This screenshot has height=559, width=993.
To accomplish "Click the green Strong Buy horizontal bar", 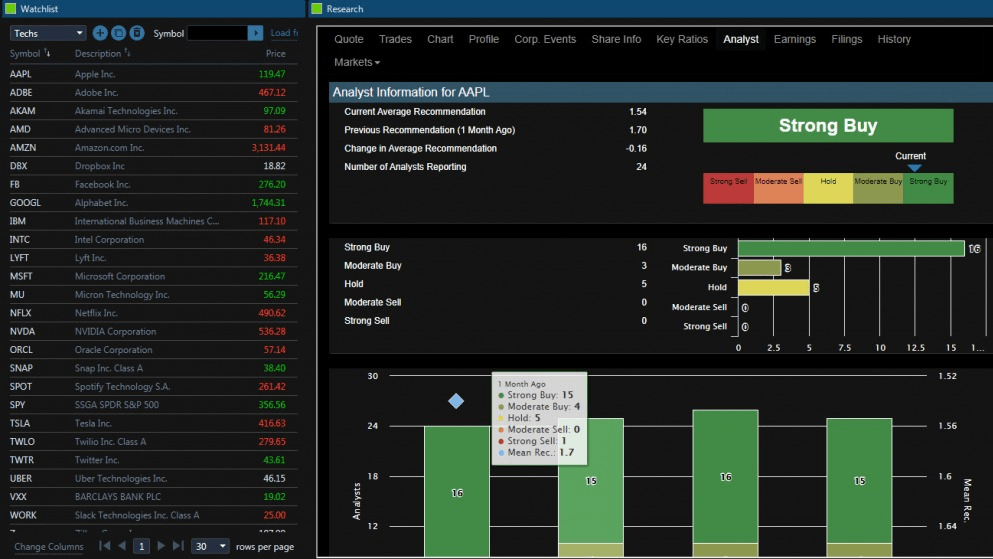I will point(851,248).
